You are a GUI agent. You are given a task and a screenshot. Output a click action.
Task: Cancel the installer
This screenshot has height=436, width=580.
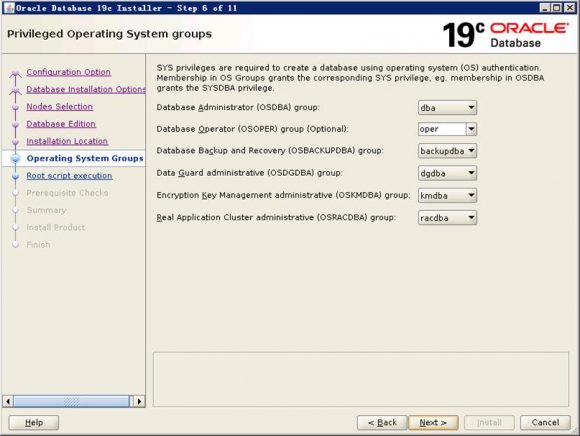[x=545, y=422]
